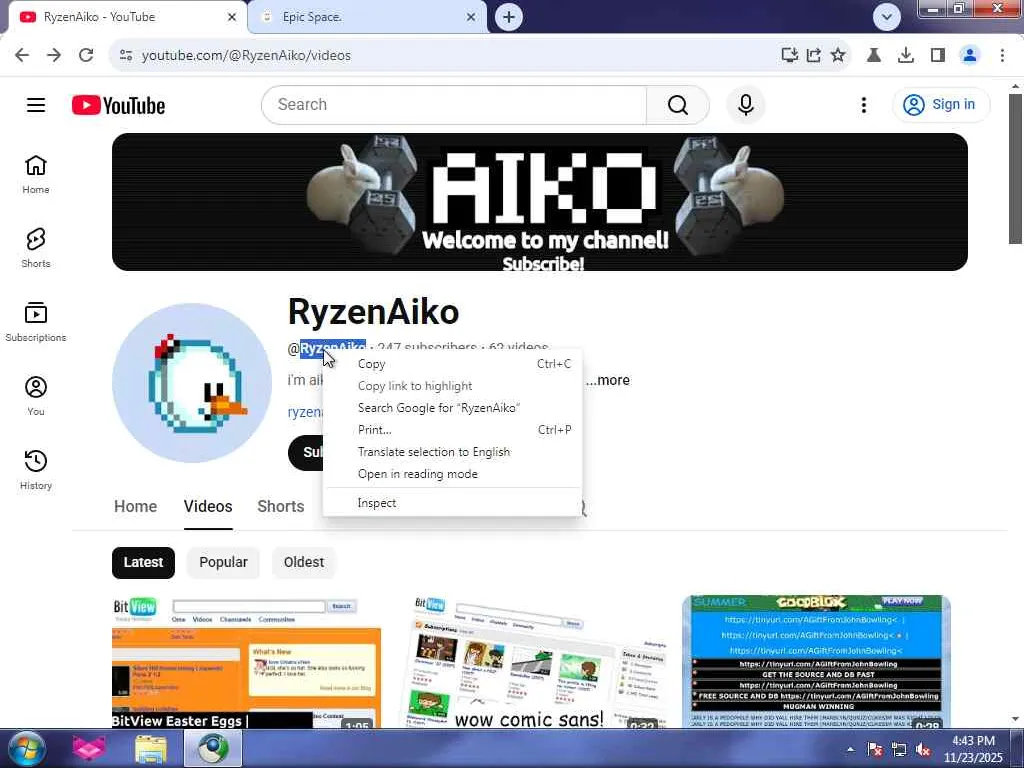The width and height of the screenshot is (1024, 768).
Task: Open You in the left sidebar
Action: click(36, 396)
